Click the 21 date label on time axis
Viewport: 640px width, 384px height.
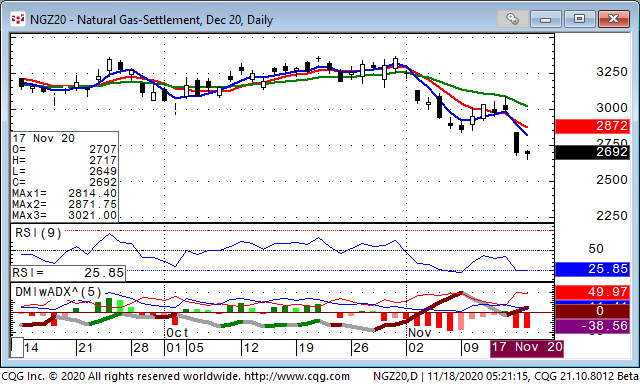click(86, 348)
